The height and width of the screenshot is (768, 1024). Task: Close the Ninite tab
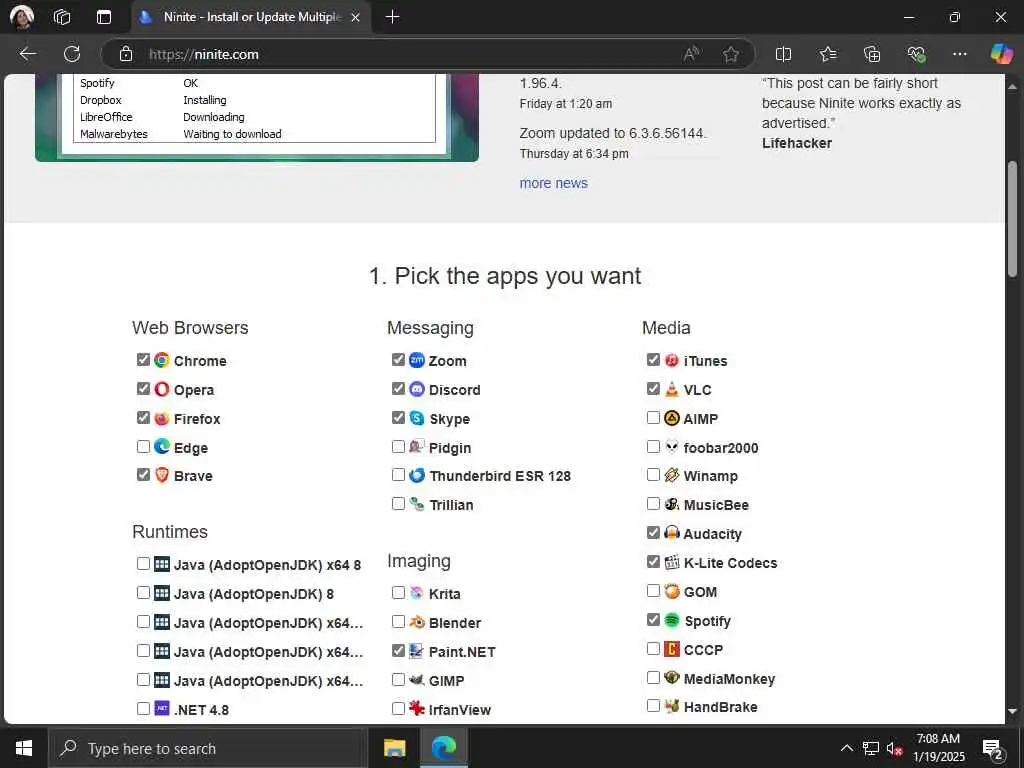[355, 18]
